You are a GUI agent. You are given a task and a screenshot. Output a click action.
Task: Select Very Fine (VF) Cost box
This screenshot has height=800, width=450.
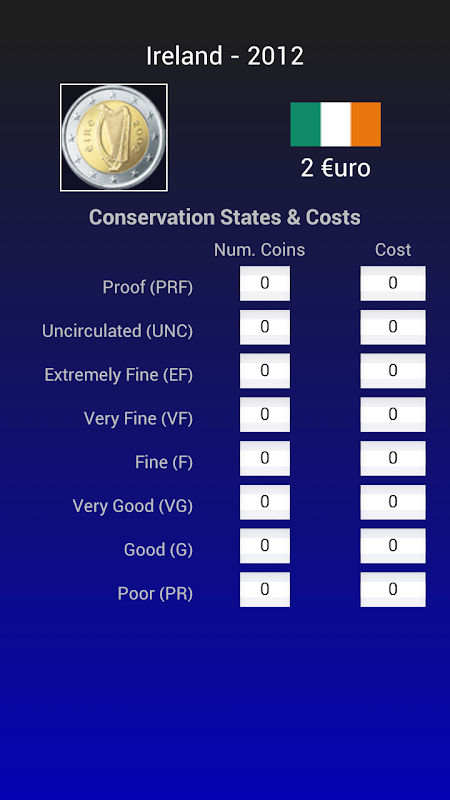click(x=393, y=415)
